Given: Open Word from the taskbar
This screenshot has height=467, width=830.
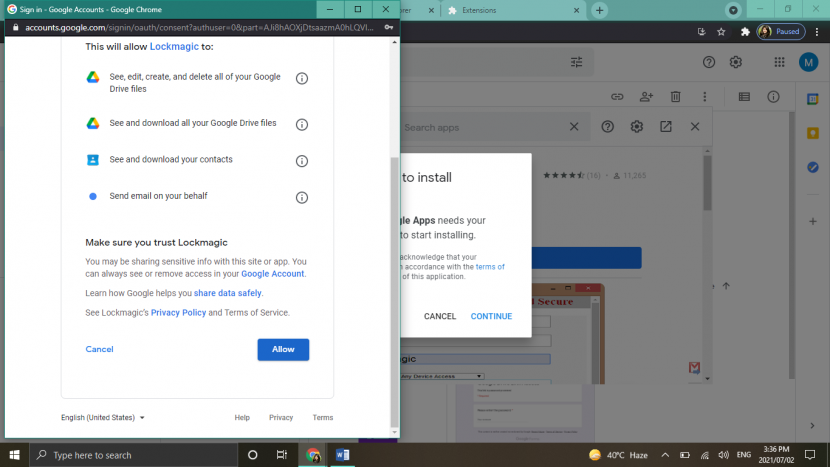Looking at the screenshot, I should (x=342, y=455).
